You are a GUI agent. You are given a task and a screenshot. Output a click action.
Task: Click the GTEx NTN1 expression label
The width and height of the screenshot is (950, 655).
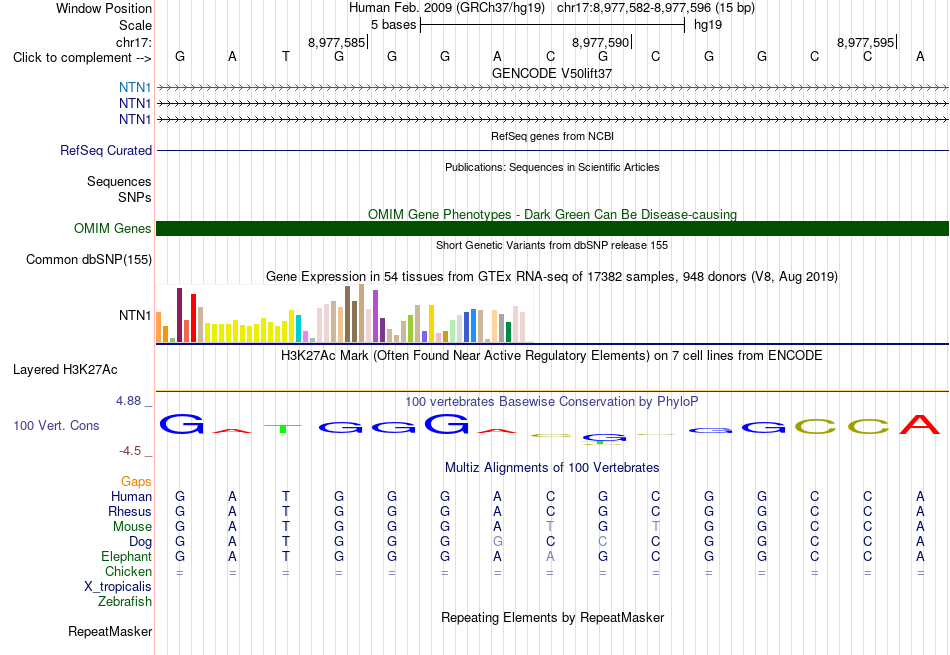pos(135,315)
